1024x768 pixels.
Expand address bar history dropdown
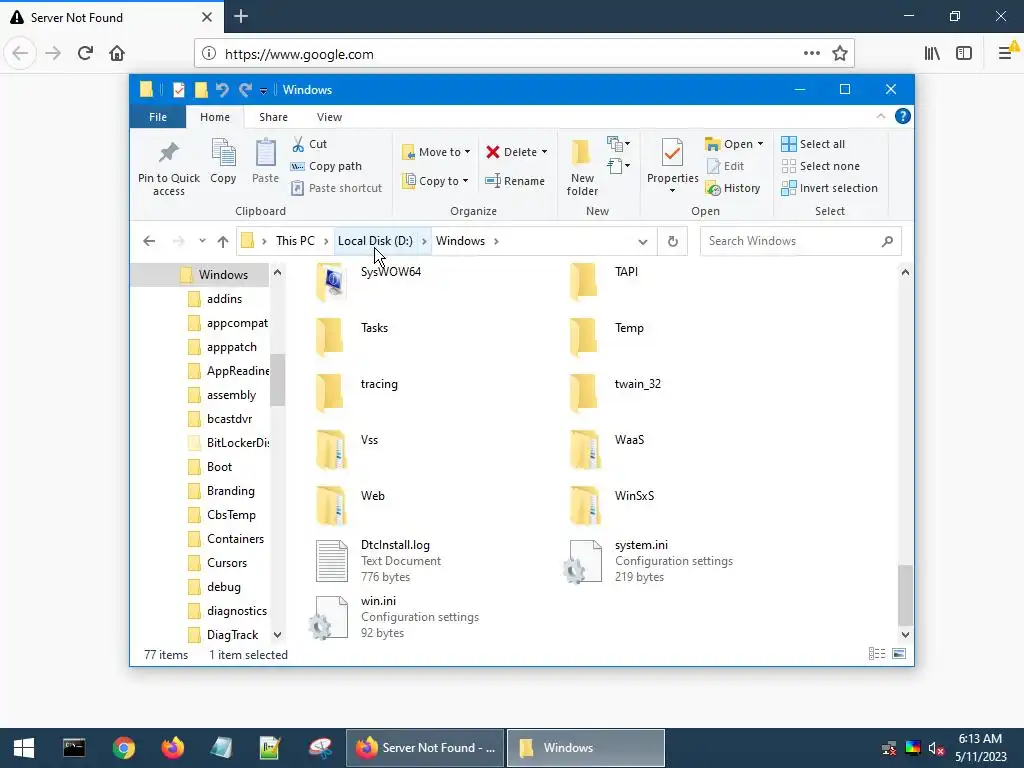643,242
